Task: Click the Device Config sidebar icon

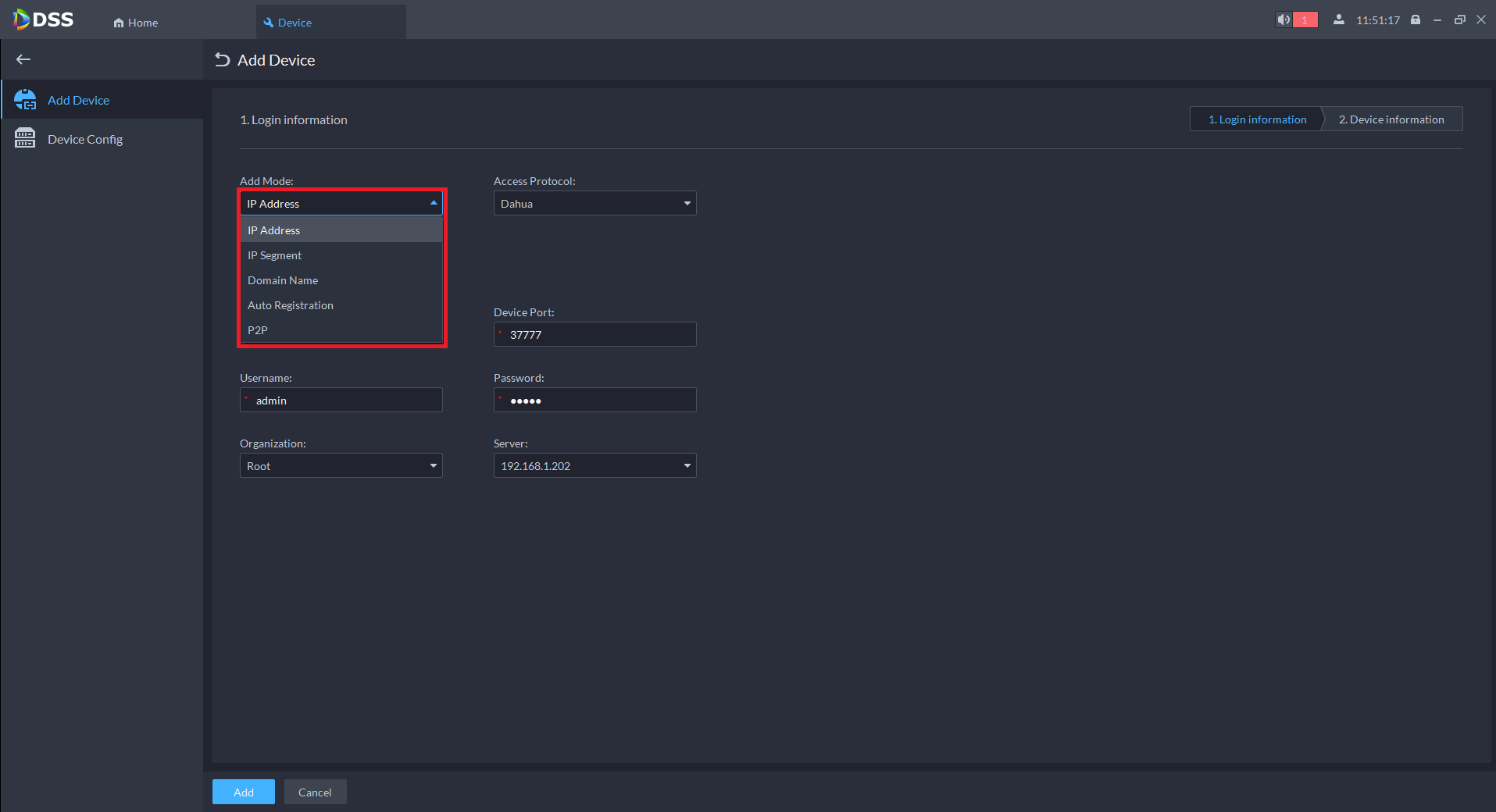Action: pos(25,138)
